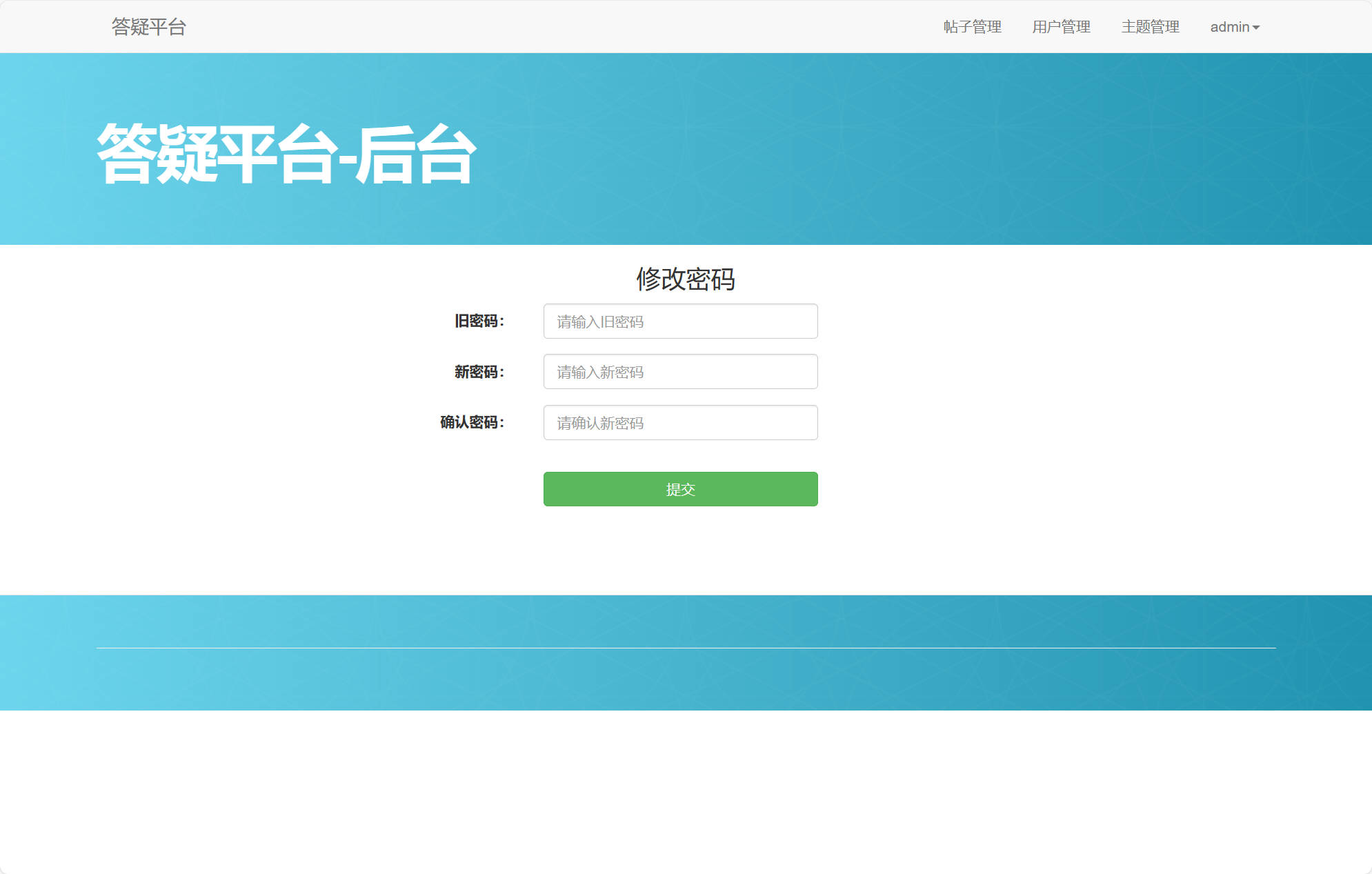The width and height of the screenshot is (1372, 874).
Task: Focus the 新密码 text box
Action: [x=680, y=372]
